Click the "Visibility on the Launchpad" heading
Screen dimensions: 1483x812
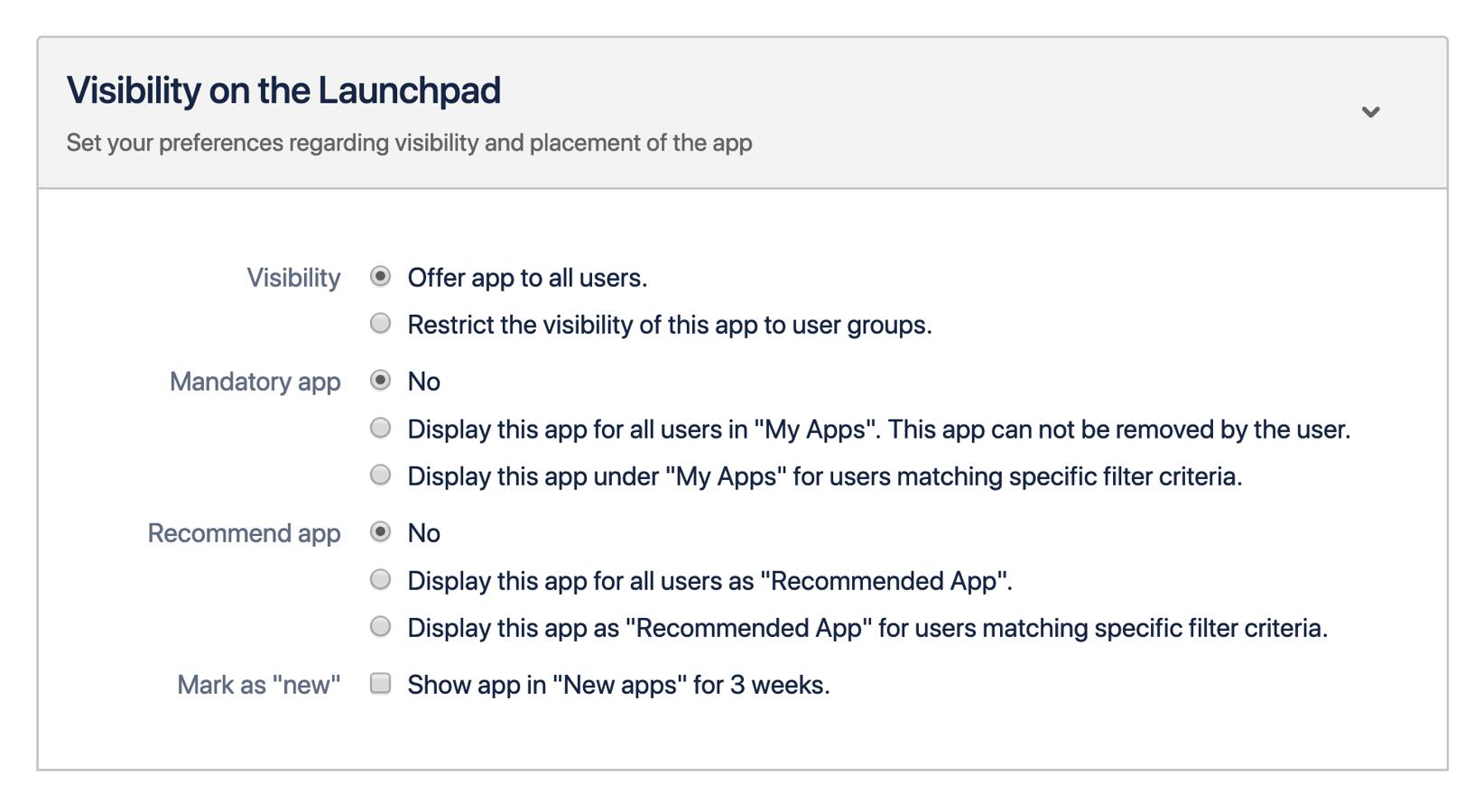284,89
